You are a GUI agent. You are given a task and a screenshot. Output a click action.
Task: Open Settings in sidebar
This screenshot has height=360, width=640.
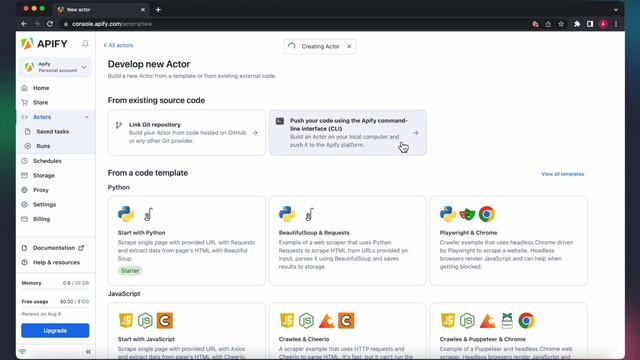(44, 204)
